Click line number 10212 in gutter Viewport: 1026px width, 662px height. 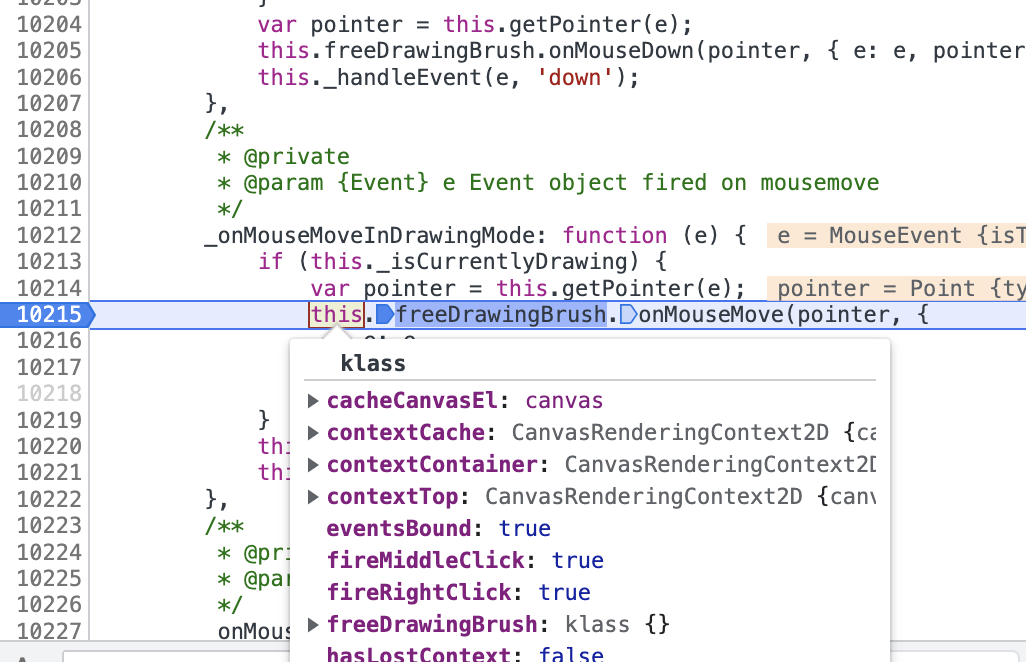pos(49,235)
